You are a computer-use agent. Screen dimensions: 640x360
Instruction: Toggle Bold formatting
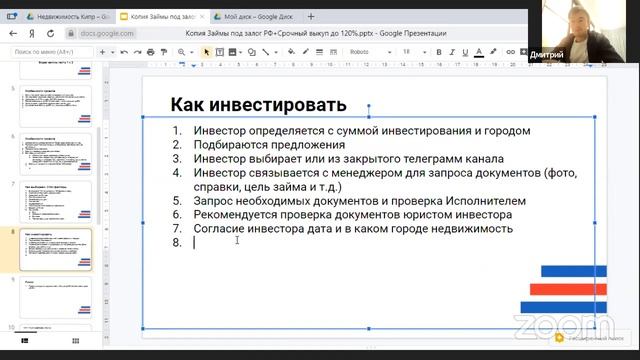pos(439,52)
